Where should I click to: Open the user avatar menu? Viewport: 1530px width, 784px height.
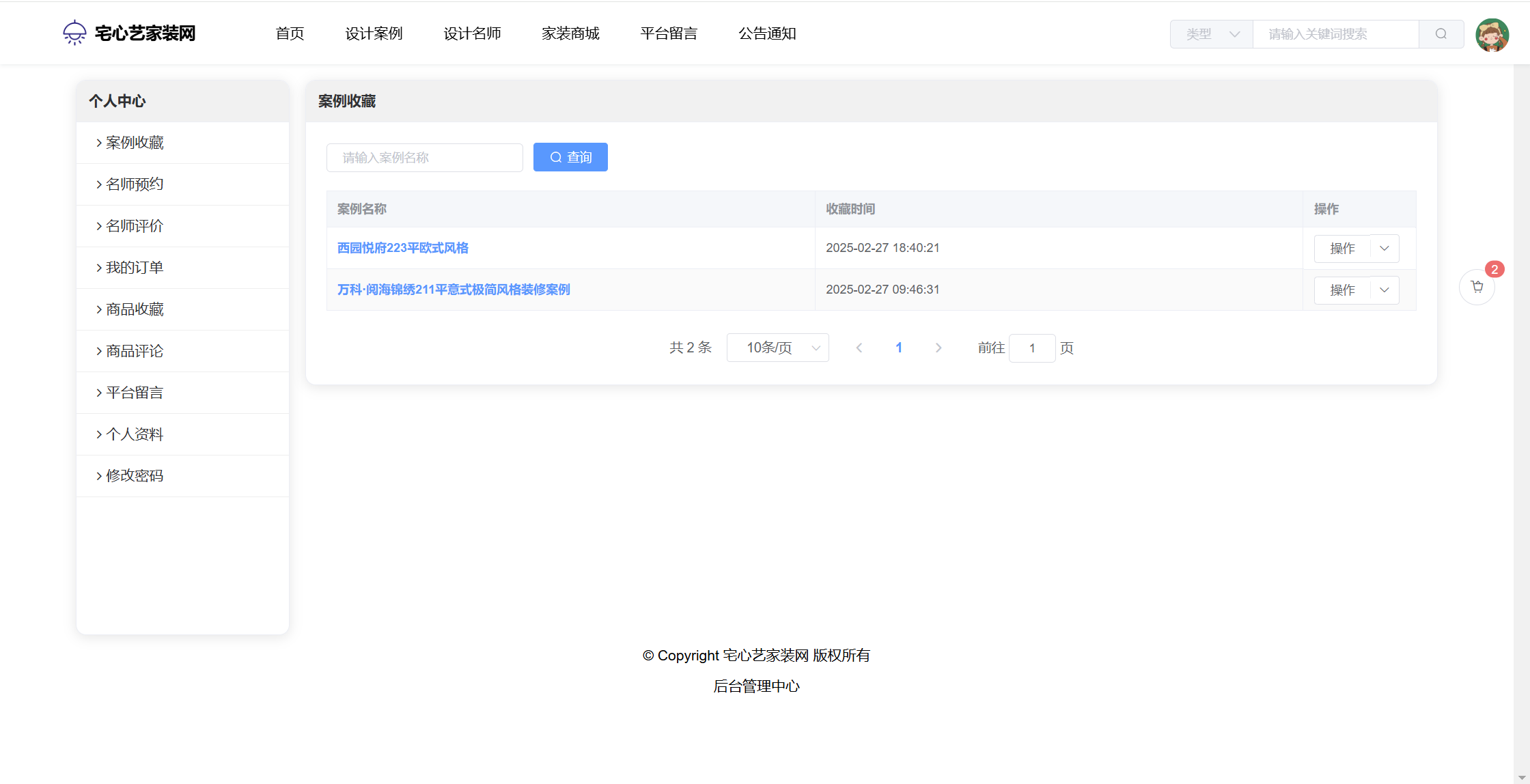(1492, 35)
